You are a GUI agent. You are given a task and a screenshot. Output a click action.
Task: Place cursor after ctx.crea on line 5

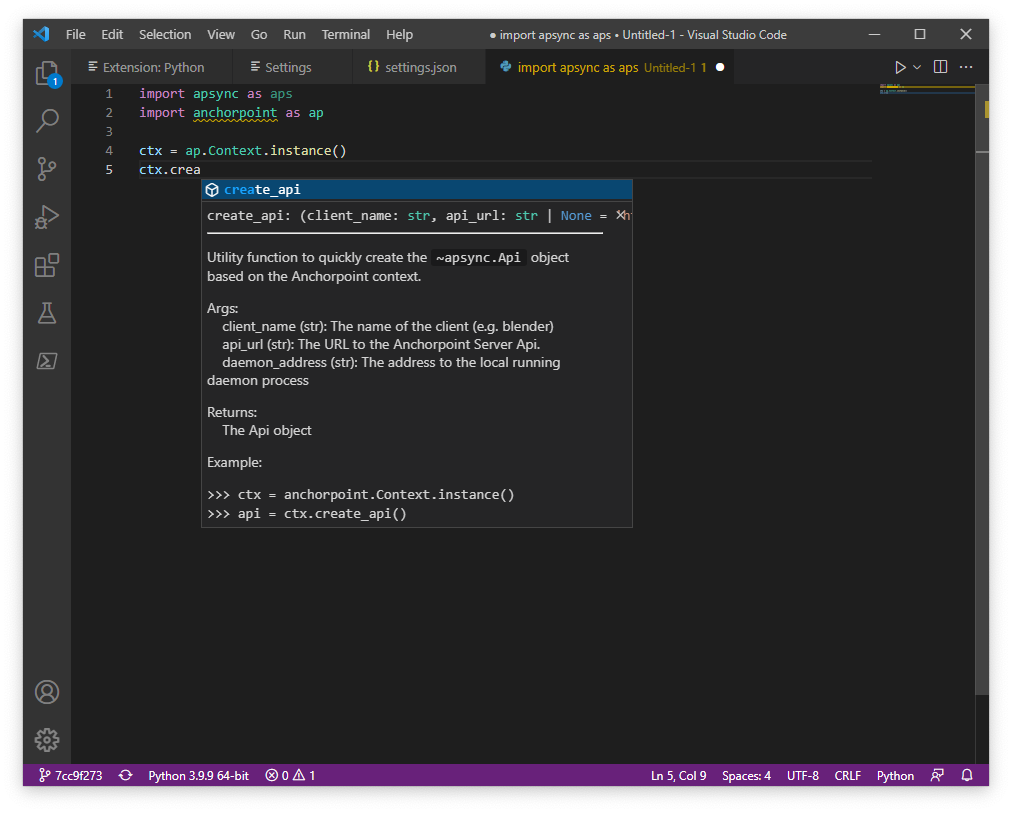pos(201,170)
